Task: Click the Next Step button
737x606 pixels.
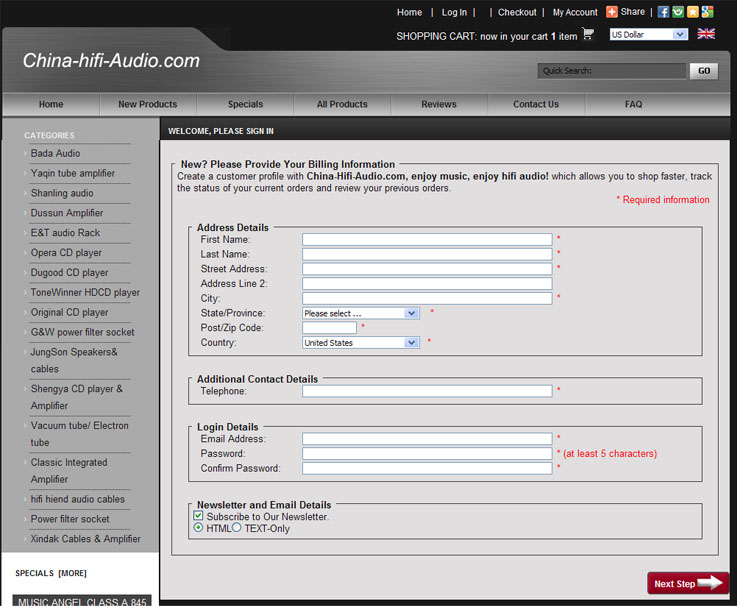Action: 688,583
